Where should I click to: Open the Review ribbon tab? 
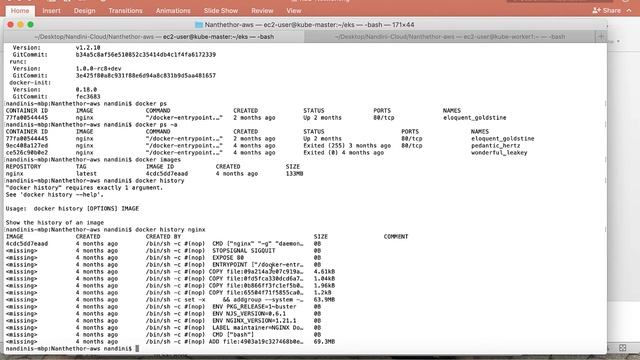(x=262, y=11)
